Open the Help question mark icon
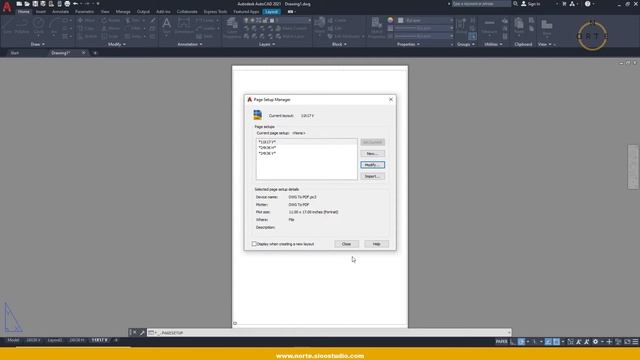 (587, 4)
